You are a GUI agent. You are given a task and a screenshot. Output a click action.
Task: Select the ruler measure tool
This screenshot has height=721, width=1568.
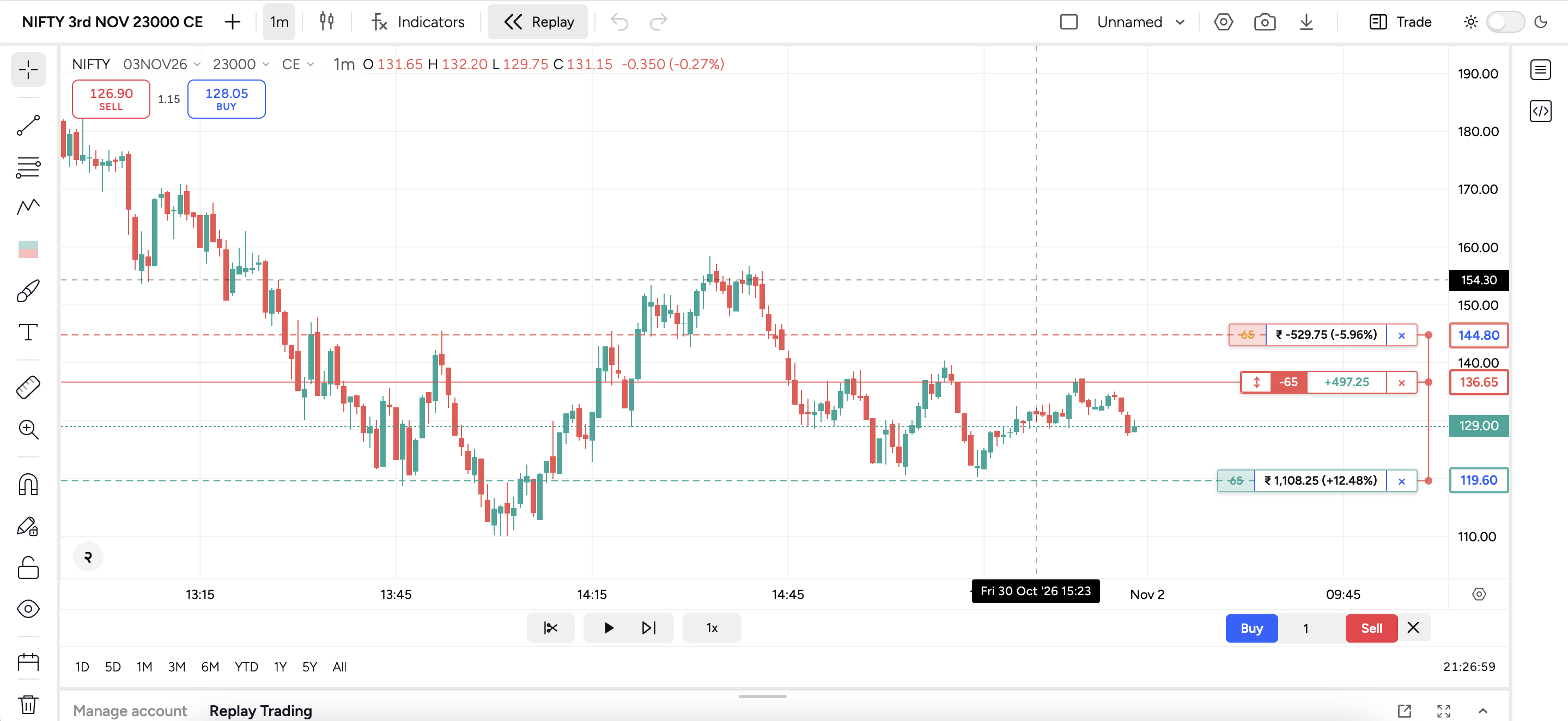[28, 387]
